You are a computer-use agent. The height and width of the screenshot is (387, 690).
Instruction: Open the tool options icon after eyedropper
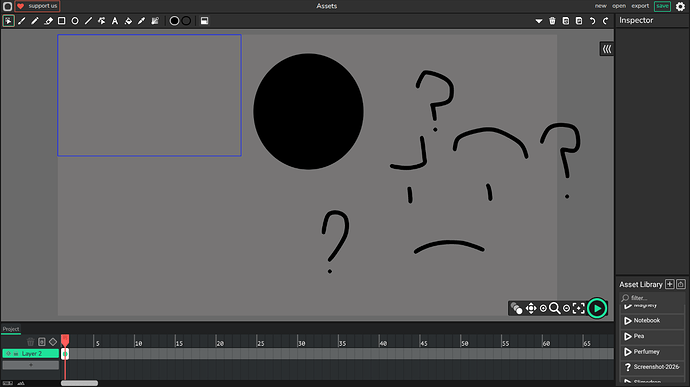[x=155, y=21]
